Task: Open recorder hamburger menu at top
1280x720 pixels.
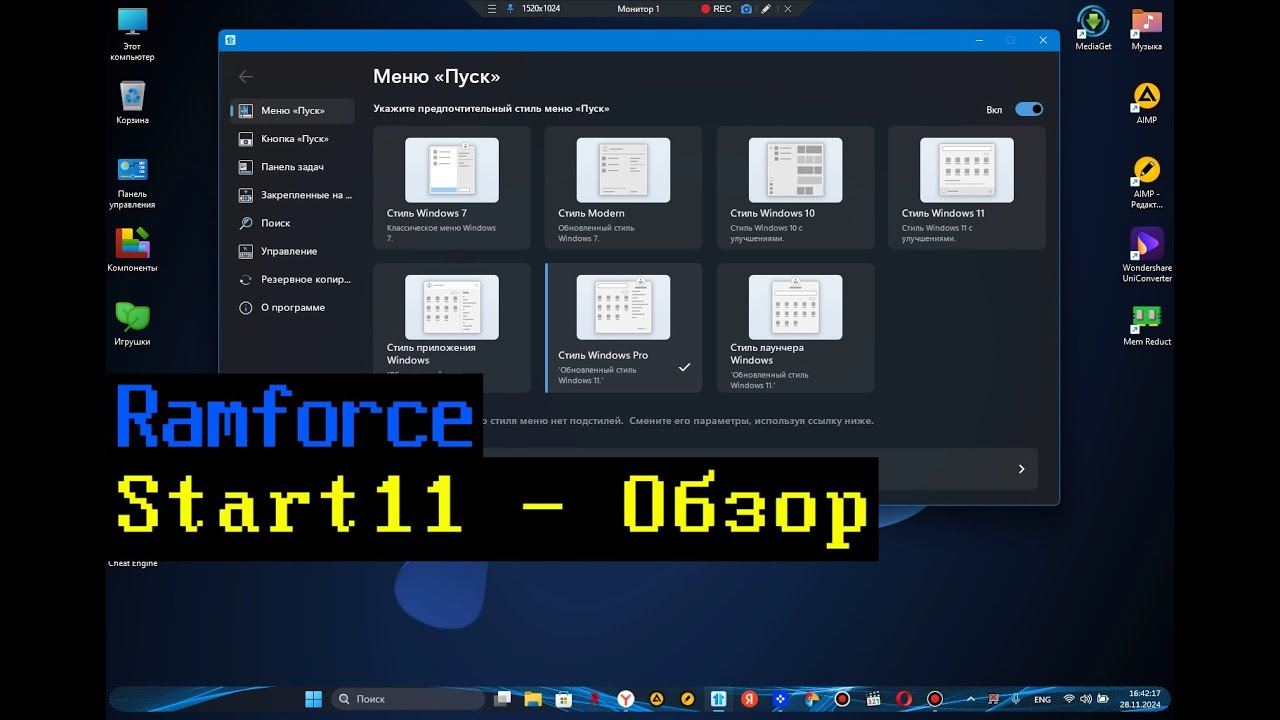Action: pyautogui.click(x=491, y=8)
